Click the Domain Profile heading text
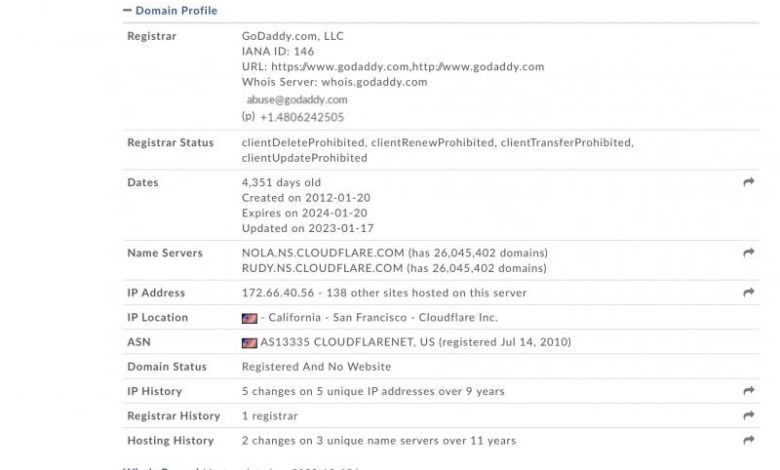Screen dimensions: 780x470 point(176,10)
